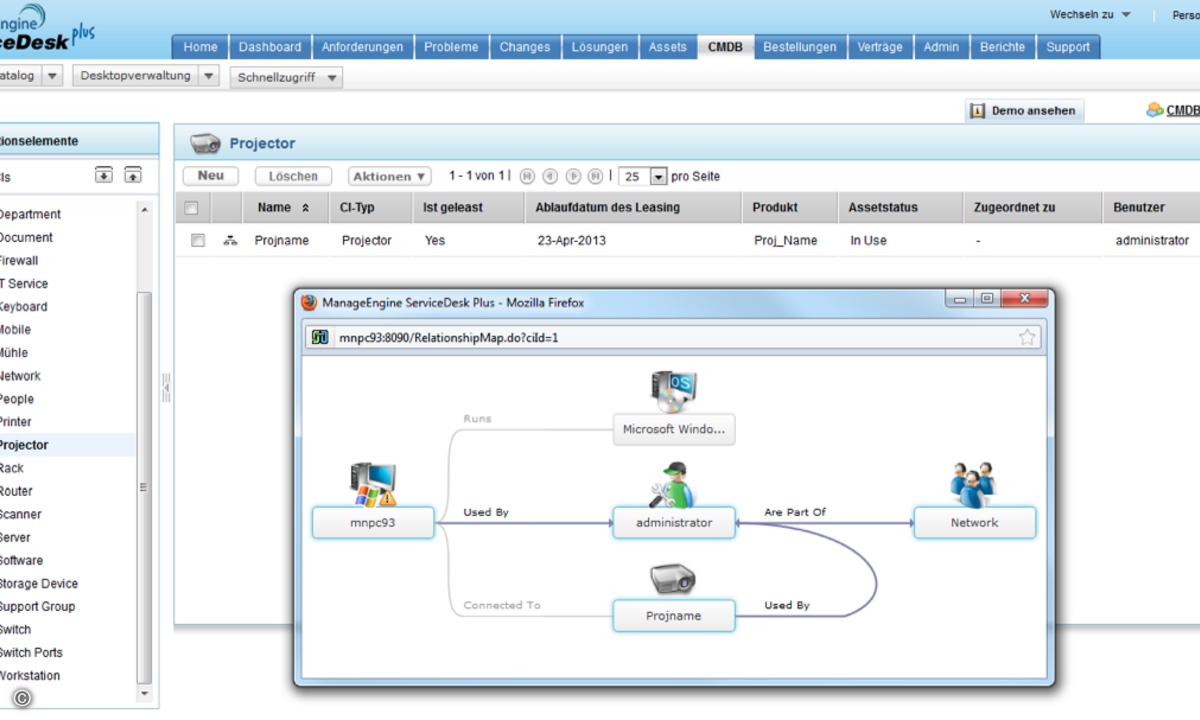Viewport: 1200px width, 720px height.
Task: Click the sidebar vertical scrollbar thumb
Action: [x=144, y=488]
